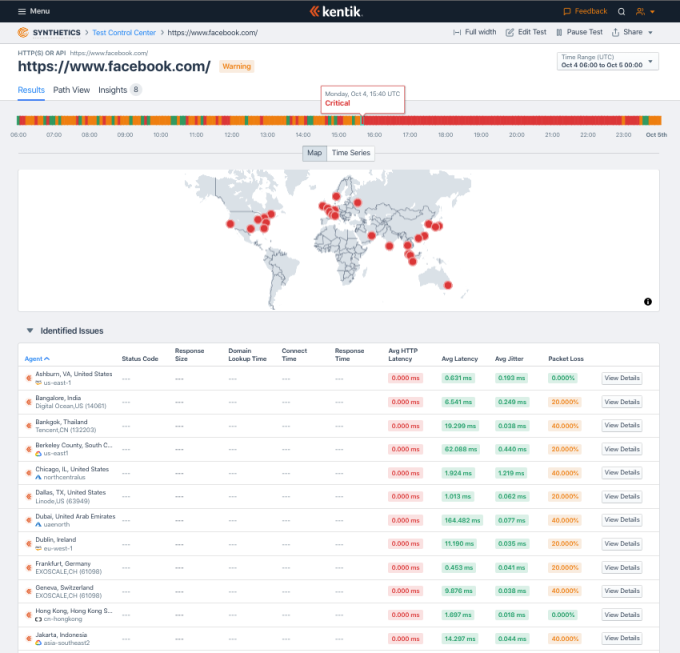Click the Chicago Azure provider icon
680x653 pixels.
(x=38, y=477)
